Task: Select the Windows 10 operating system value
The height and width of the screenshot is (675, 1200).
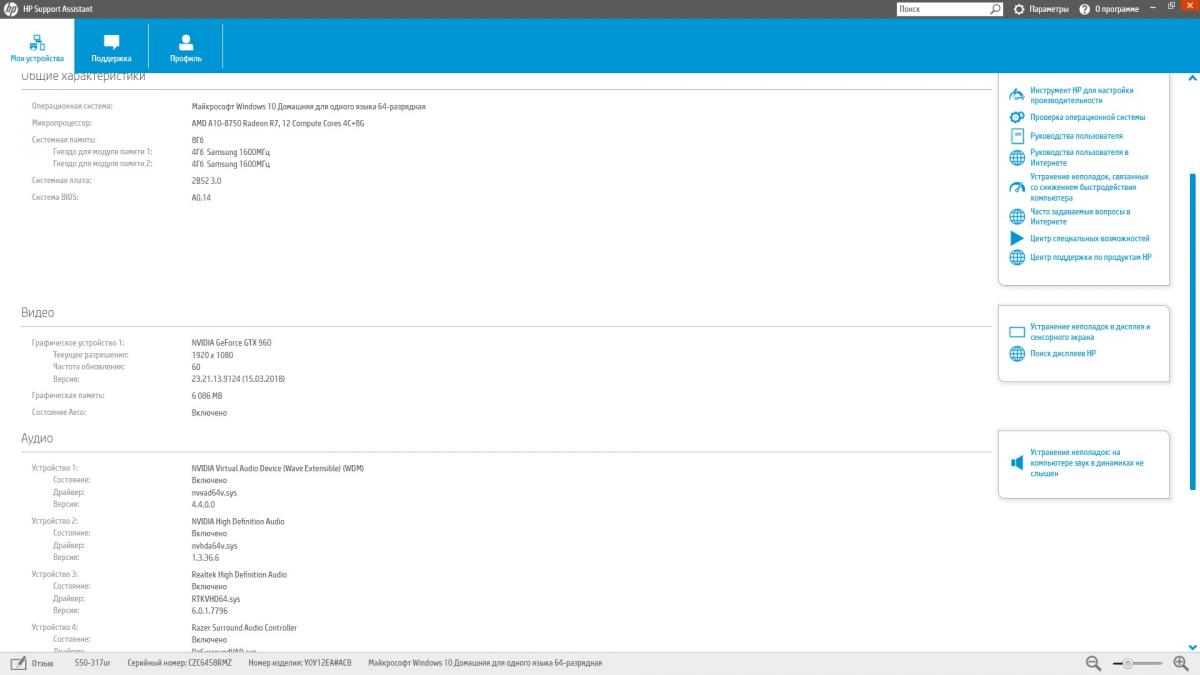Action: pos(309,105)
